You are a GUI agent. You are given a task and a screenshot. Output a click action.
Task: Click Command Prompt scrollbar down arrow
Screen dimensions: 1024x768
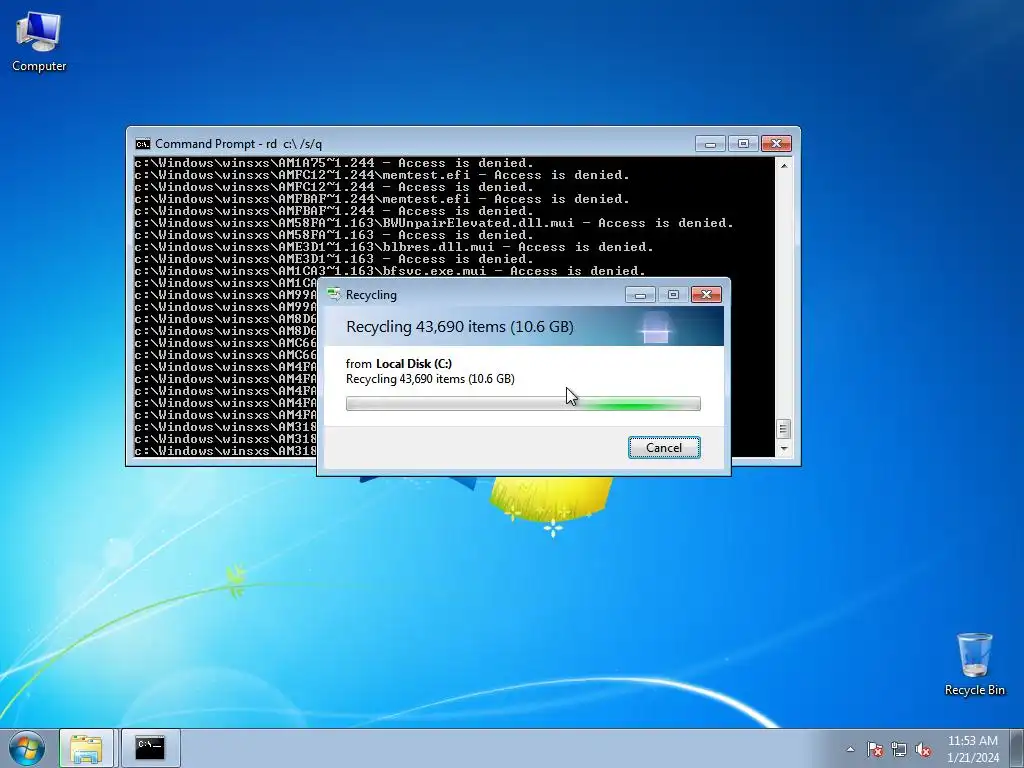(784, 449)
